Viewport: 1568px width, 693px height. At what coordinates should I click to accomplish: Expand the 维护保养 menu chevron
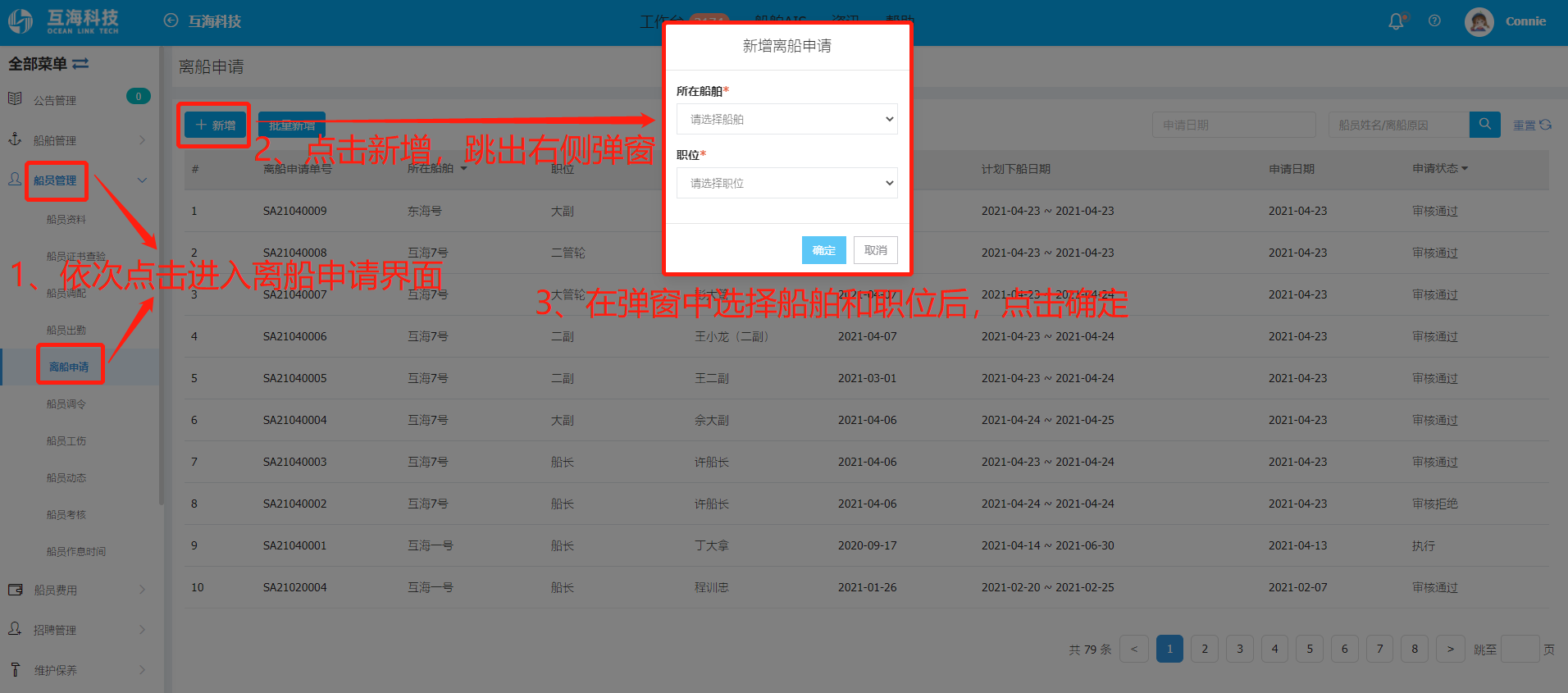tap(142, 670)
